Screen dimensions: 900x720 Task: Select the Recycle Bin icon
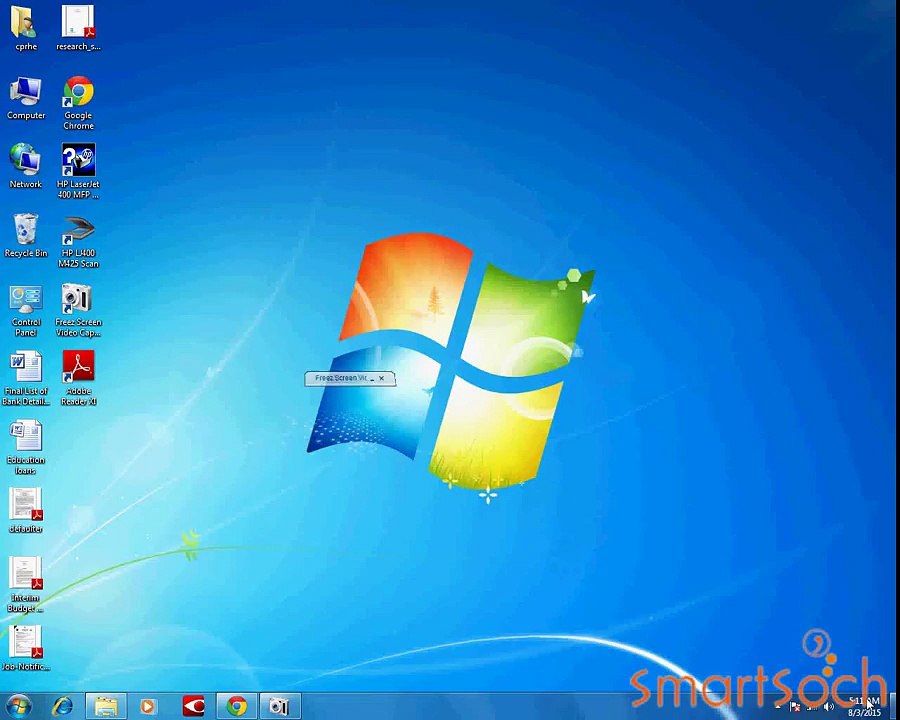(25, 235)
